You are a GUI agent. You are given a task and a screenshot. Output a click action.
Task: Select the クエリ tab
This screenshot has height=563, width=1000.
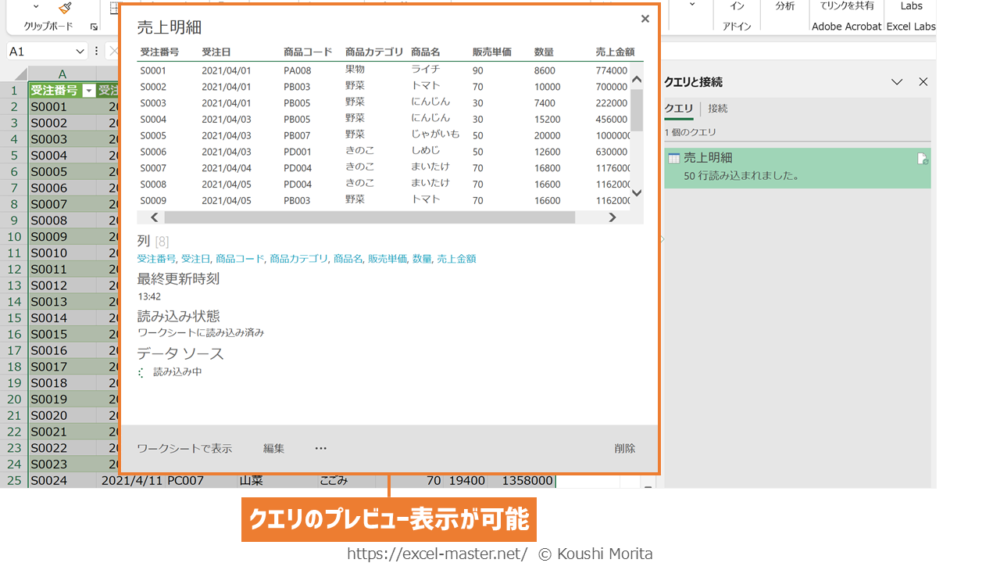coord(678,108)
